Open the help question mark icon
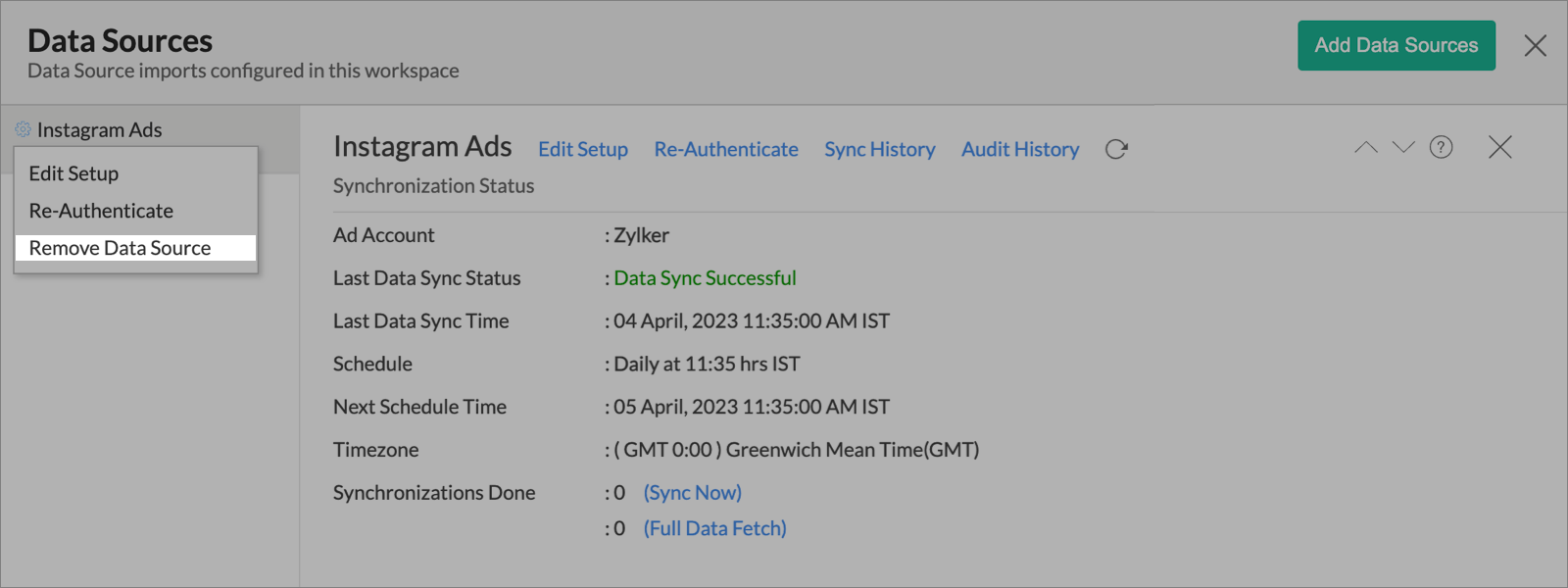1568x588 pixels. [x=1441, y=148]
